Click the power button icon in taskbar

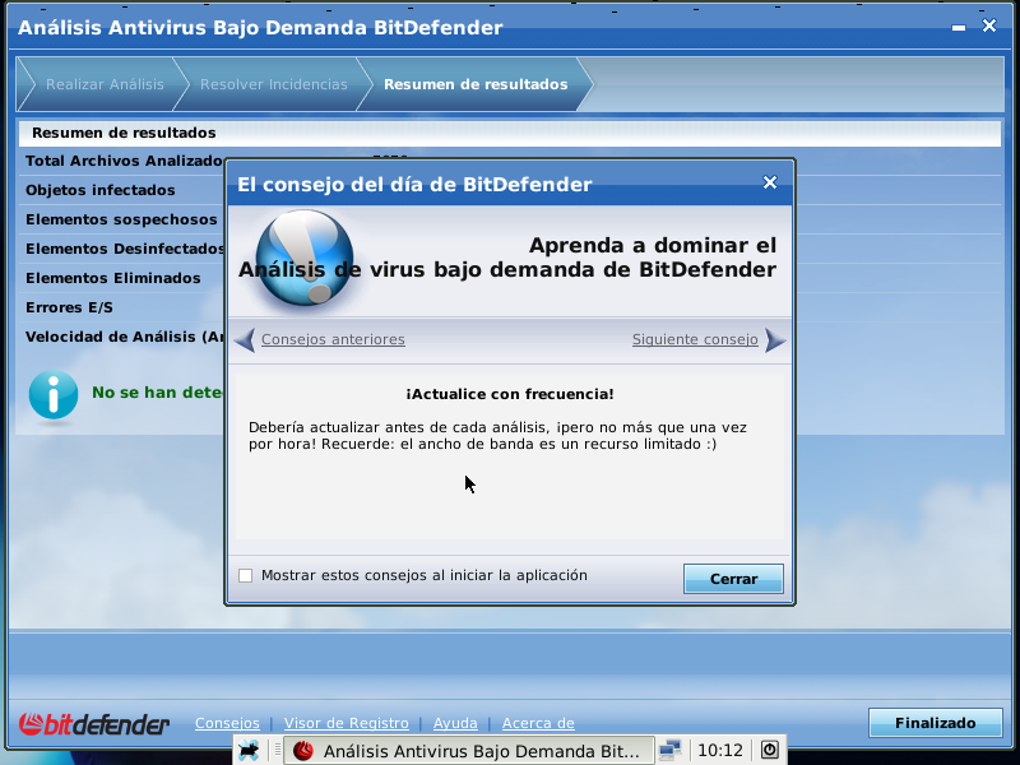pyautogui.click(x=769, y=750)
